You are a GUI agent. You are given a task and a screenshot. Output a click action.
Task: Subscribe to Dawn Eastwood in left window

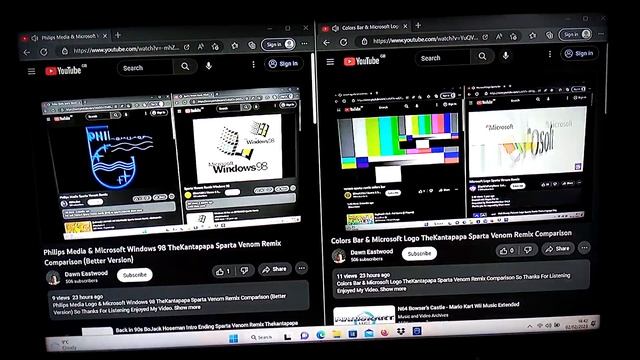coord(135,275)
